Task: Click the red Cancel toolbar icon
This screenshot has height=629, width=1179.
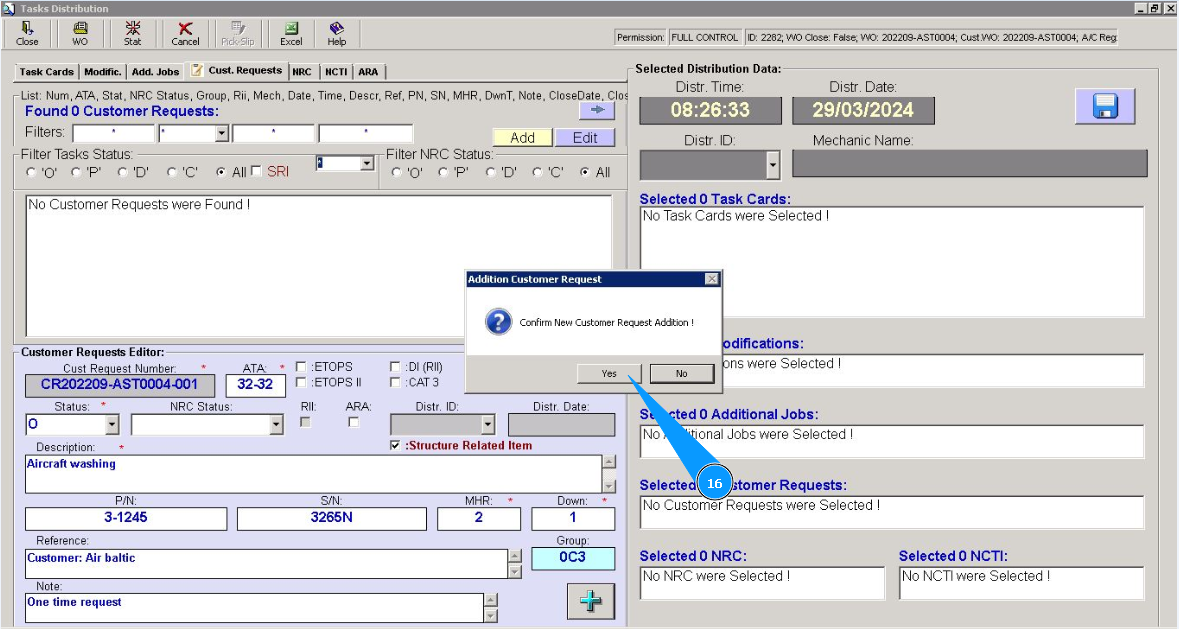Action: [x=185, y=34]
